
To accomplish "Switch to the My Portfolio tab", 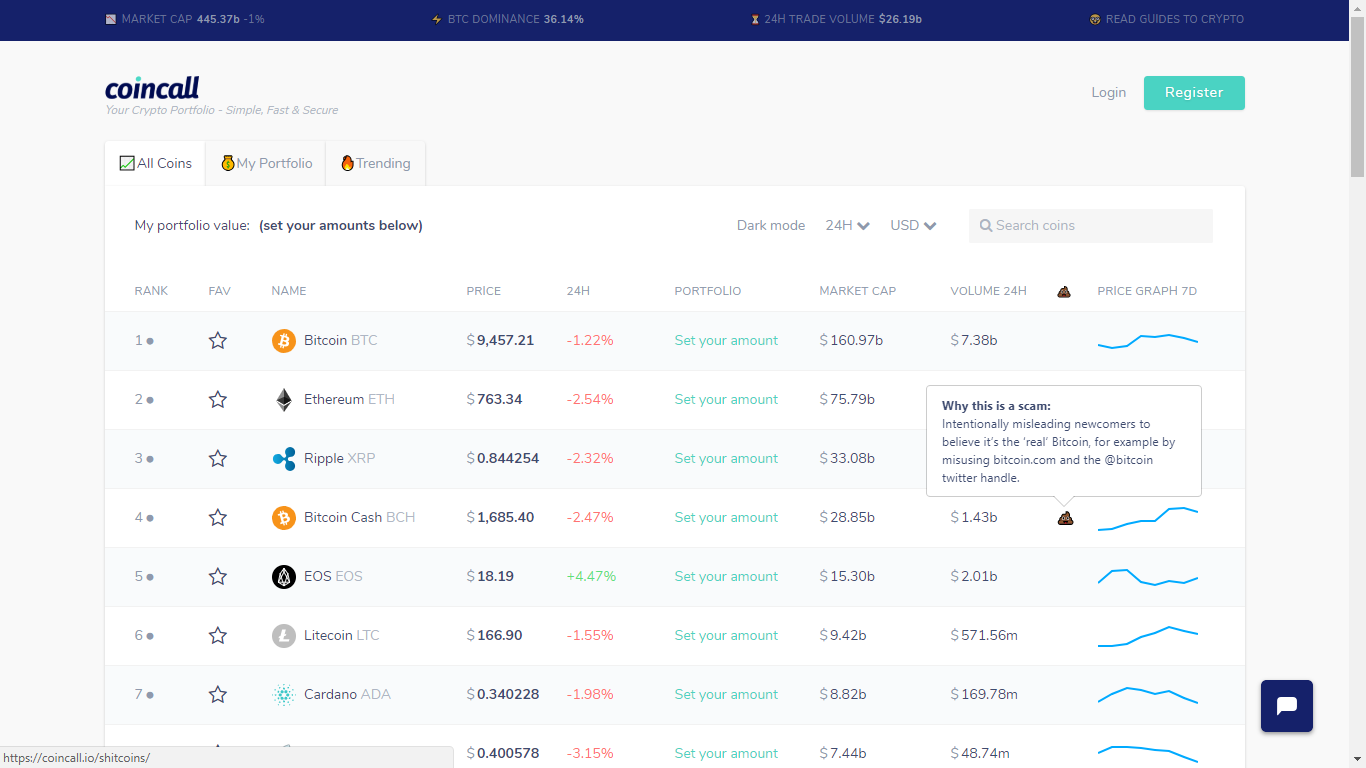I will click(266, 164).
